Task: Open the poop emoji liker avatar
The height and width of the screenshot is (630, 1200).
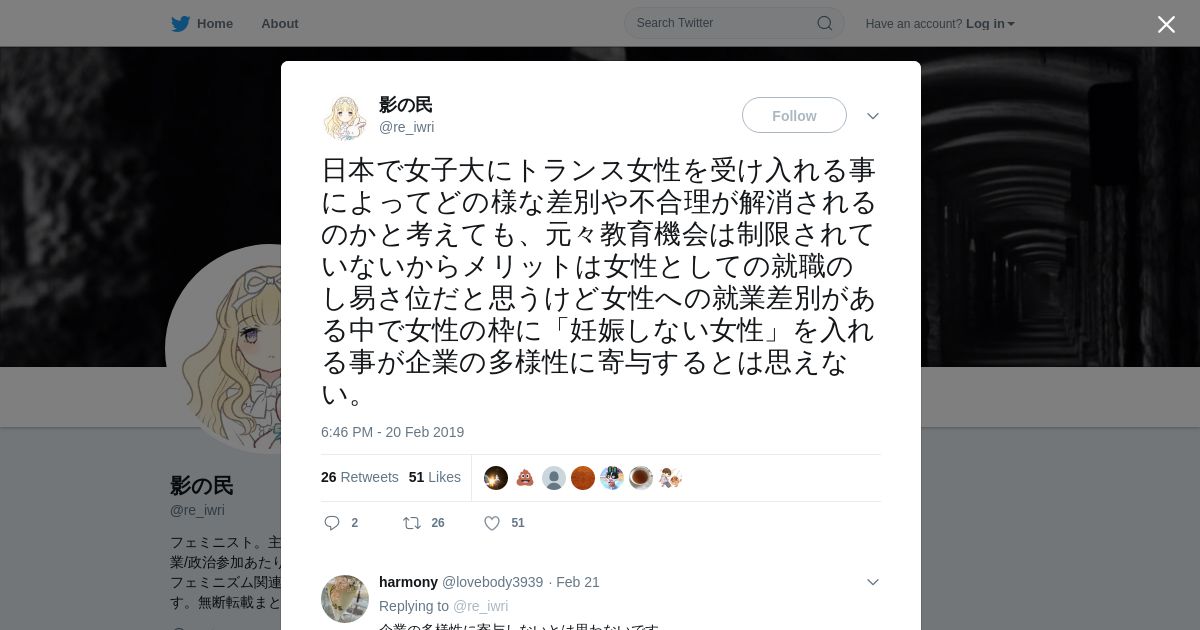Action: coord(525,478)
